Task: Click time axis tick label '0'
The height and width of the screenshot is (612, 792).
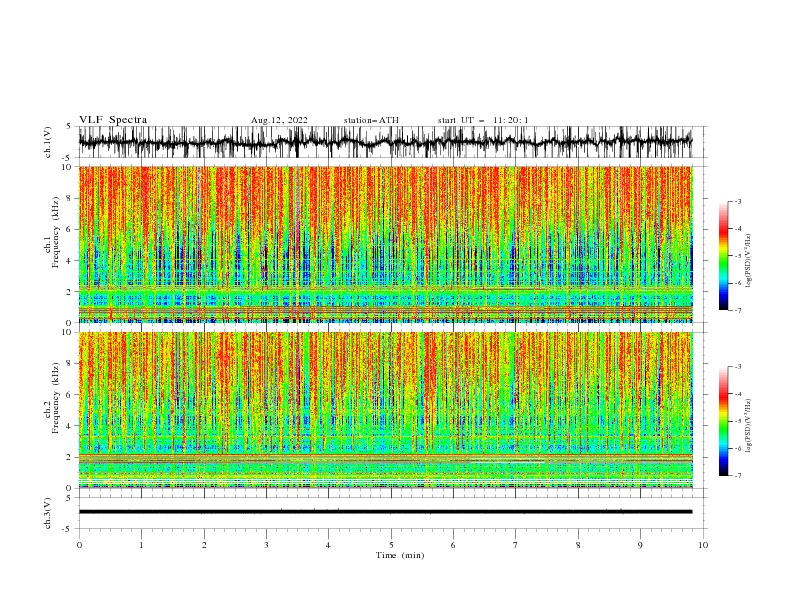Action: click(79, 545)
